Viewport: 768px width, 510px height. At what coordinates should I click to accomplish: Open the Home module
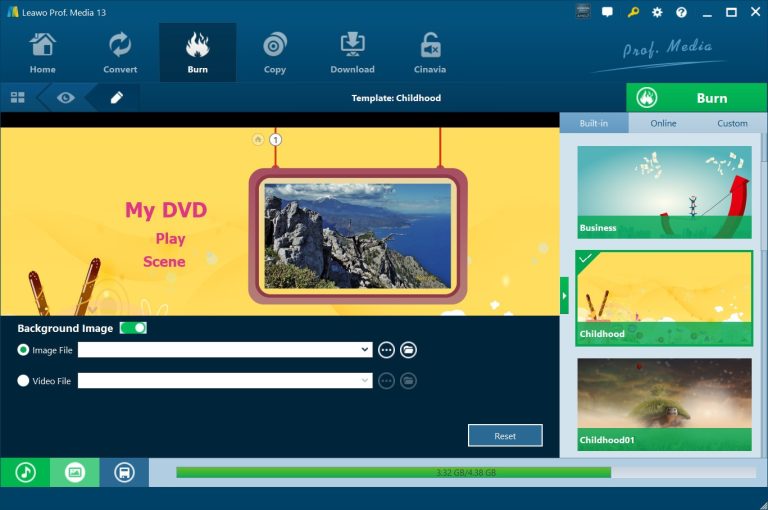coord(42,53)
